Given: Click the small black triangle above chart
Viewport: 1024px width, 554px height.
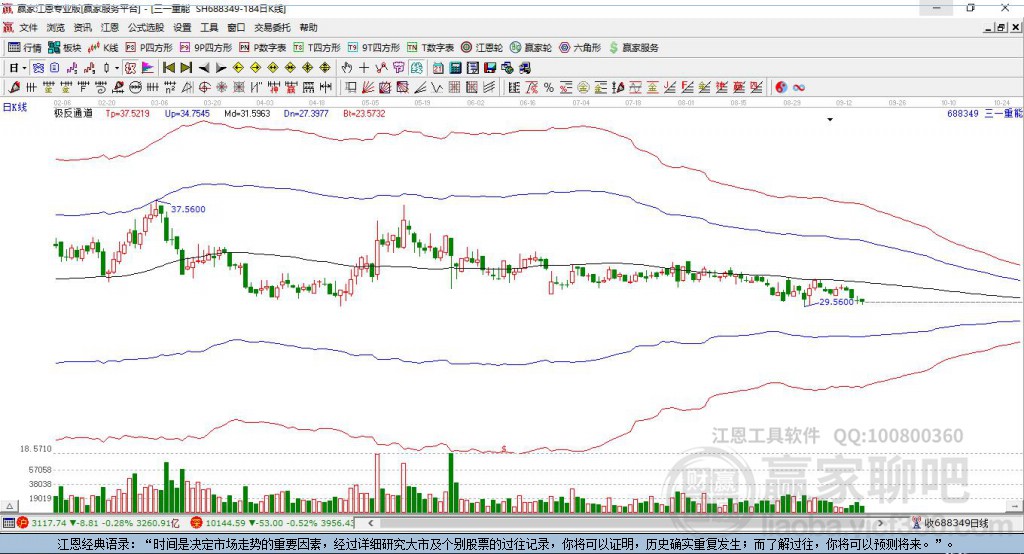Looking at the screenshot, I should [x=830, y=120].
